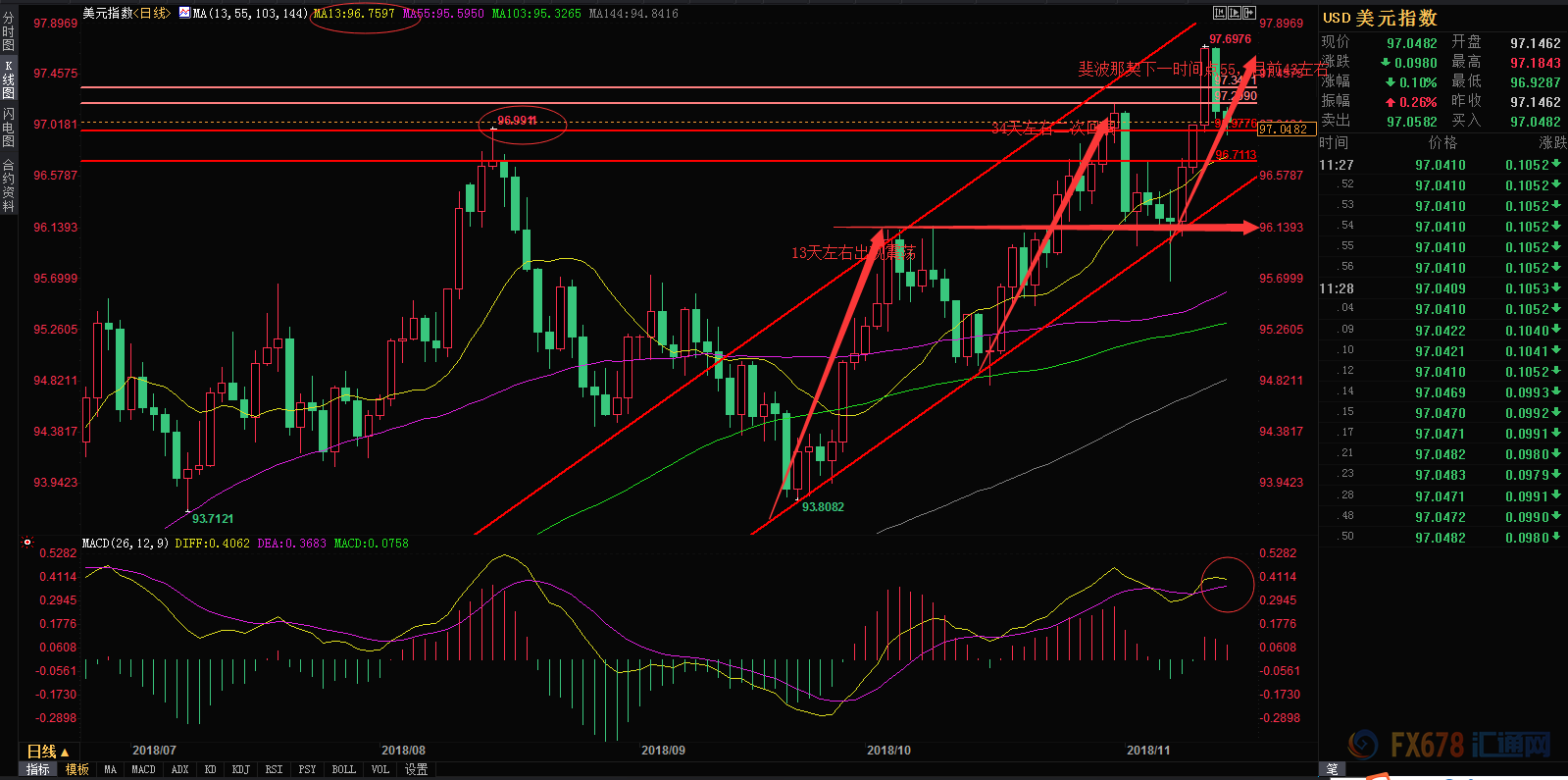Viewport: 1568px width, 780px height.
Task: Apply the KDJ indicator
Action: (240, 770)
